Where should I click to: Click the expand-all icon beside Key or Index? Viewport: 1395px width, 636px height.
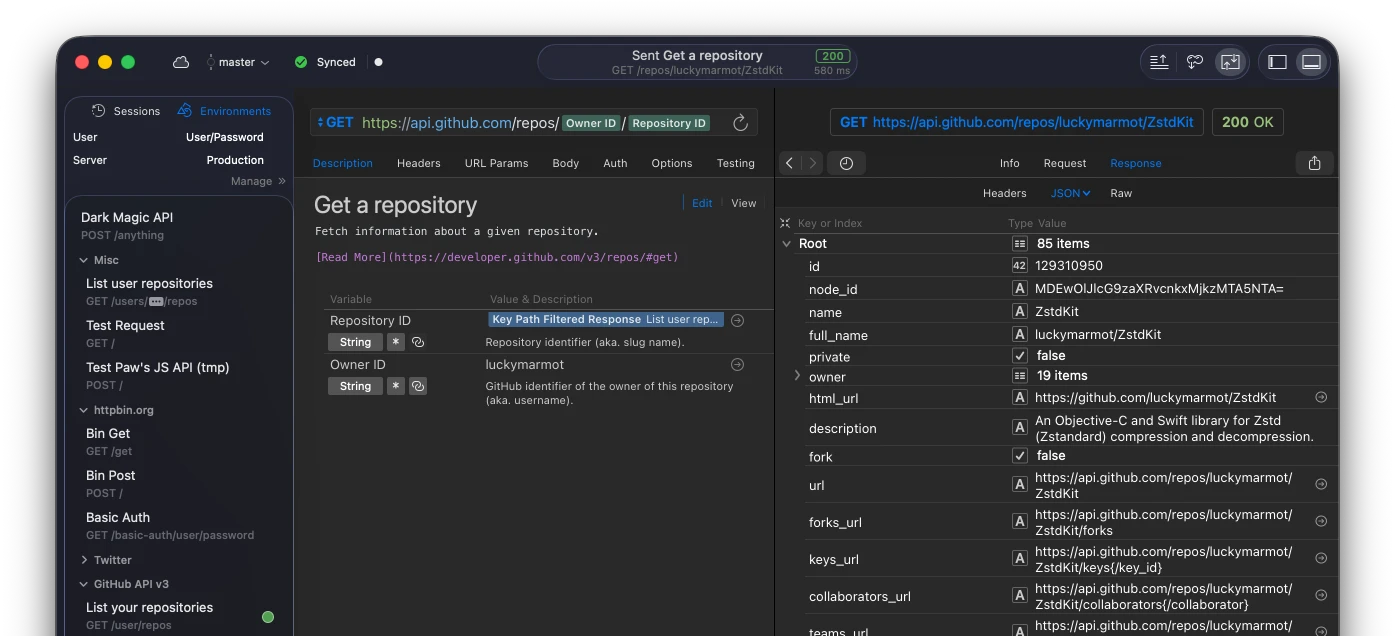[x=785, y=223]
